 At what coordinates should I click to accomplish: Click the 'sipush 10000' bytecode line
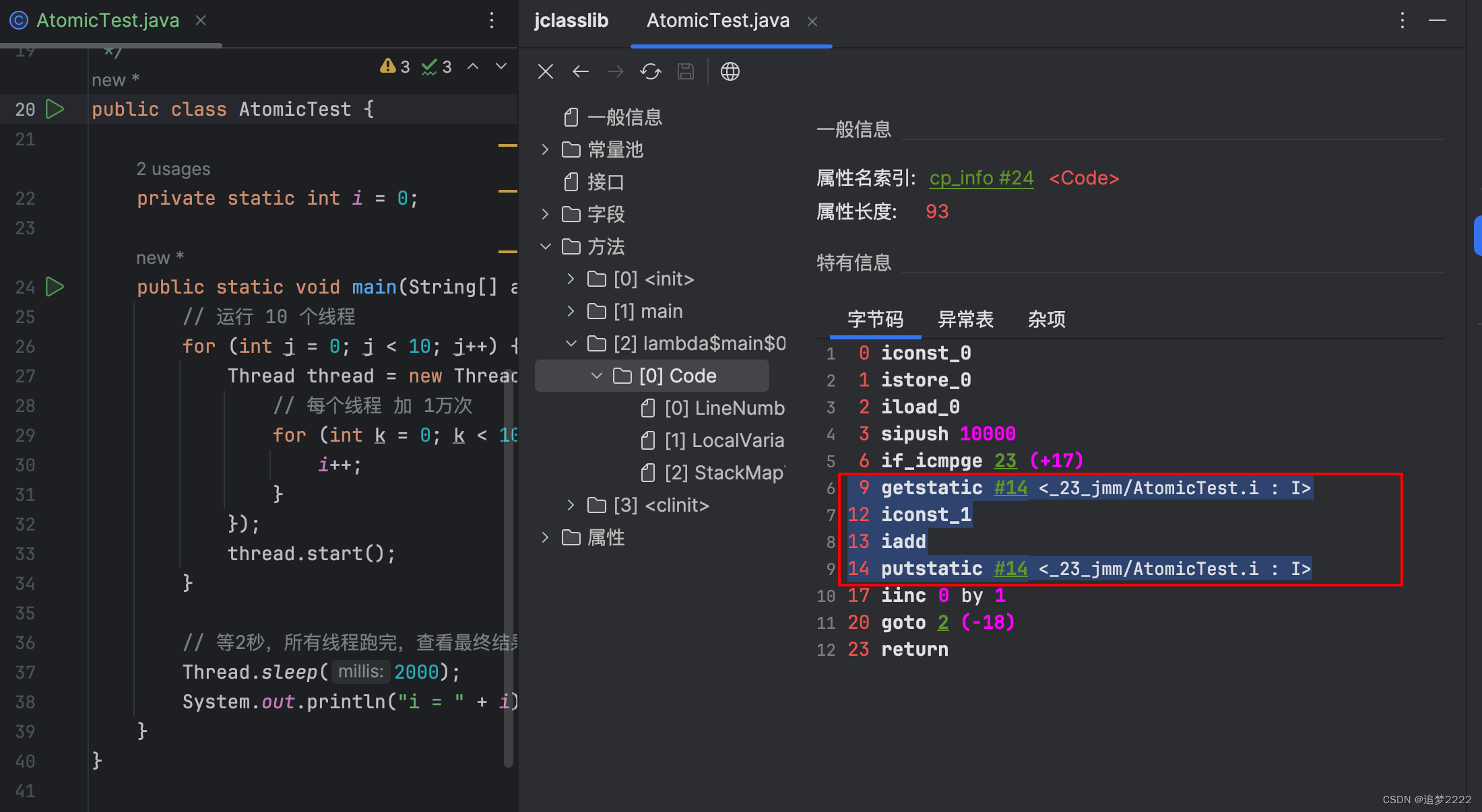948,434
